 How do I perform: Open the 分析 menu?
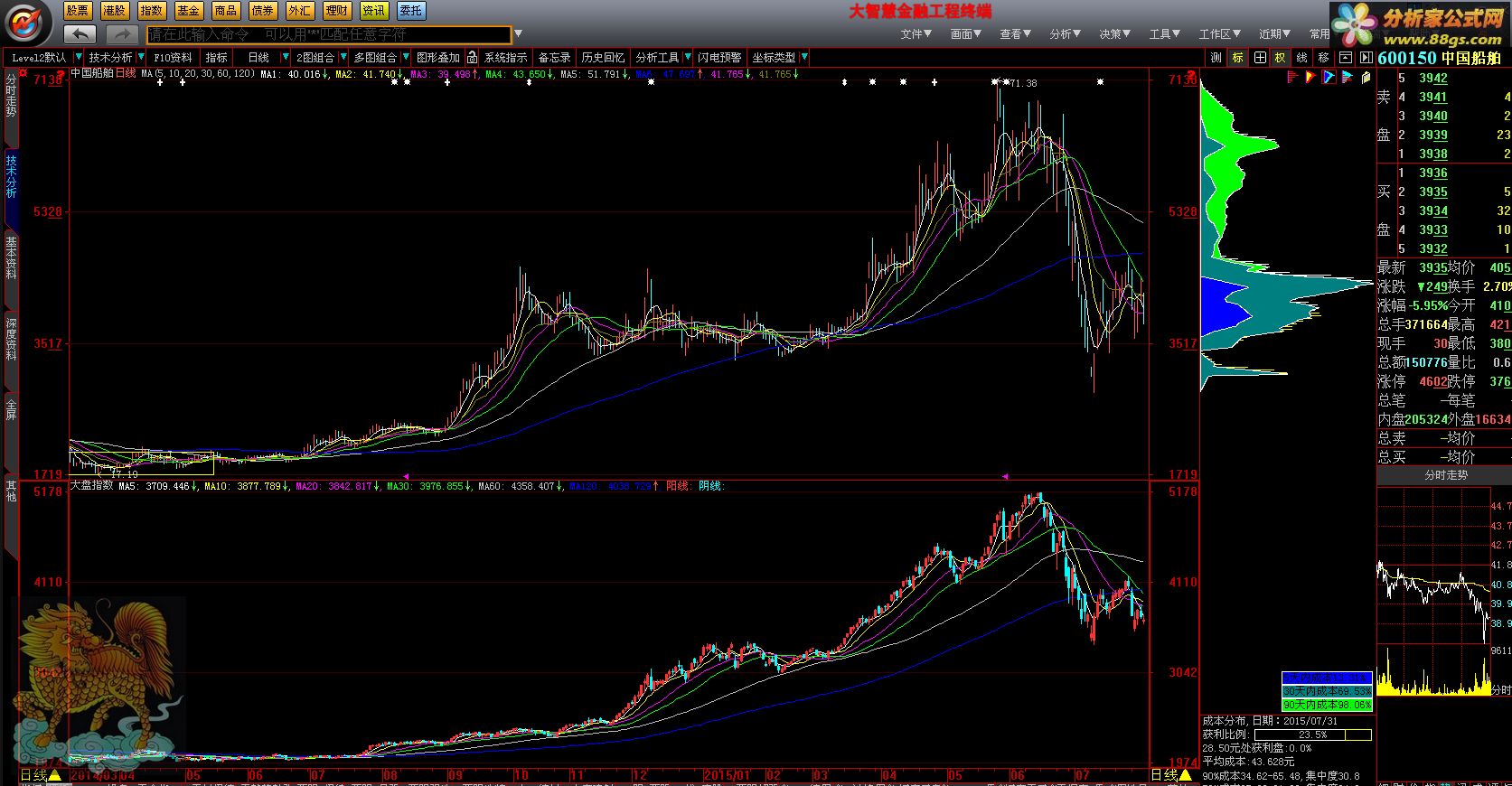[x=1066, y=34]
